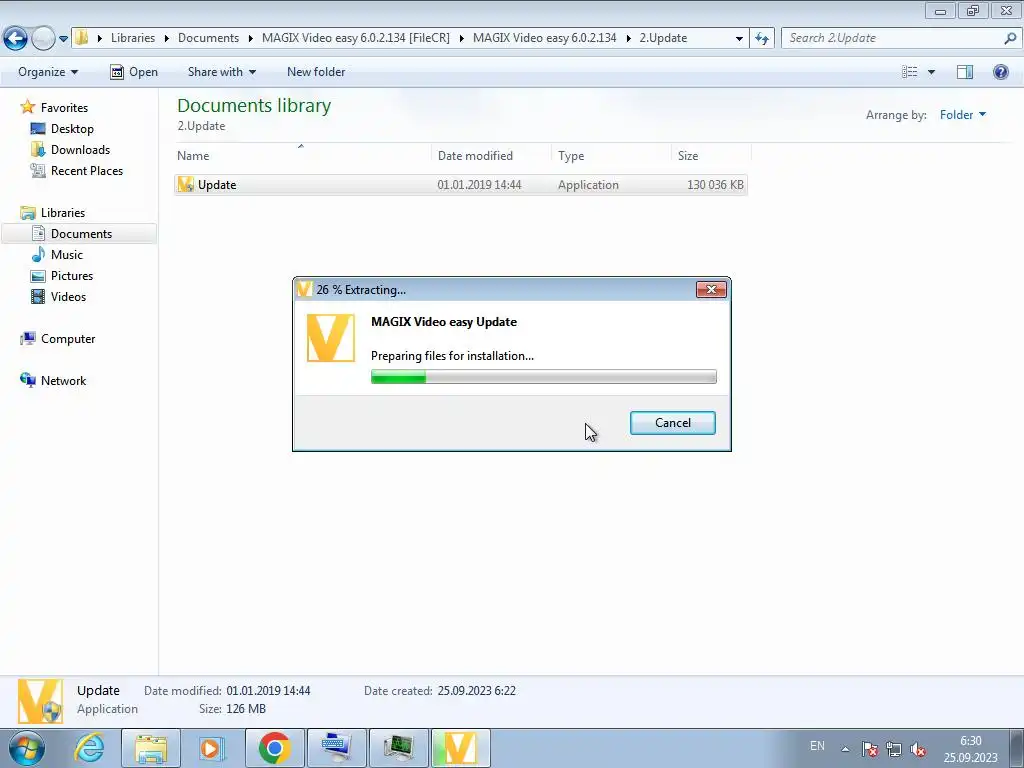This screenshot has width=1024, height=768.
Task: Select Recent Places in the navigation pane
Action: click(87, 170)
